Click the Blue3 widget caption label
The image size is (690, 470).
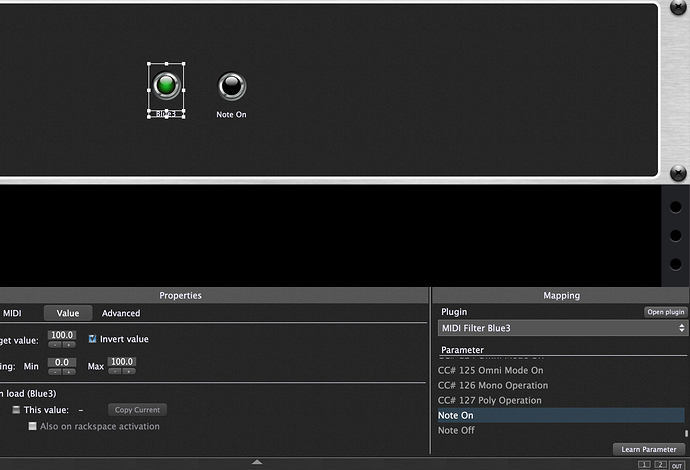pyautogui.click(x=166, y=114)
